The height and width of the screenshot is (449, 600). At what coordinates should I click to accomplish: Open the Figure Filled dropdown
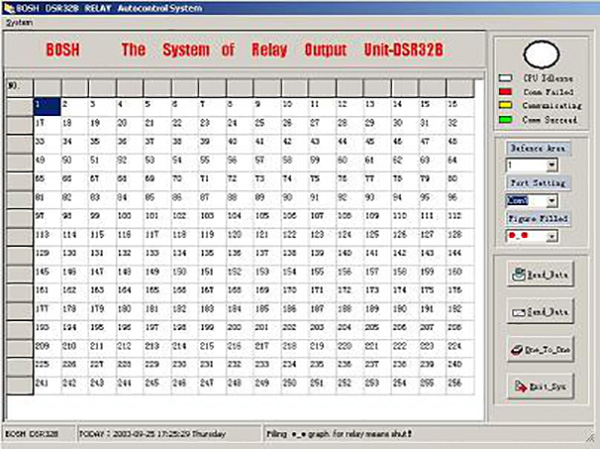pos(551,237)
